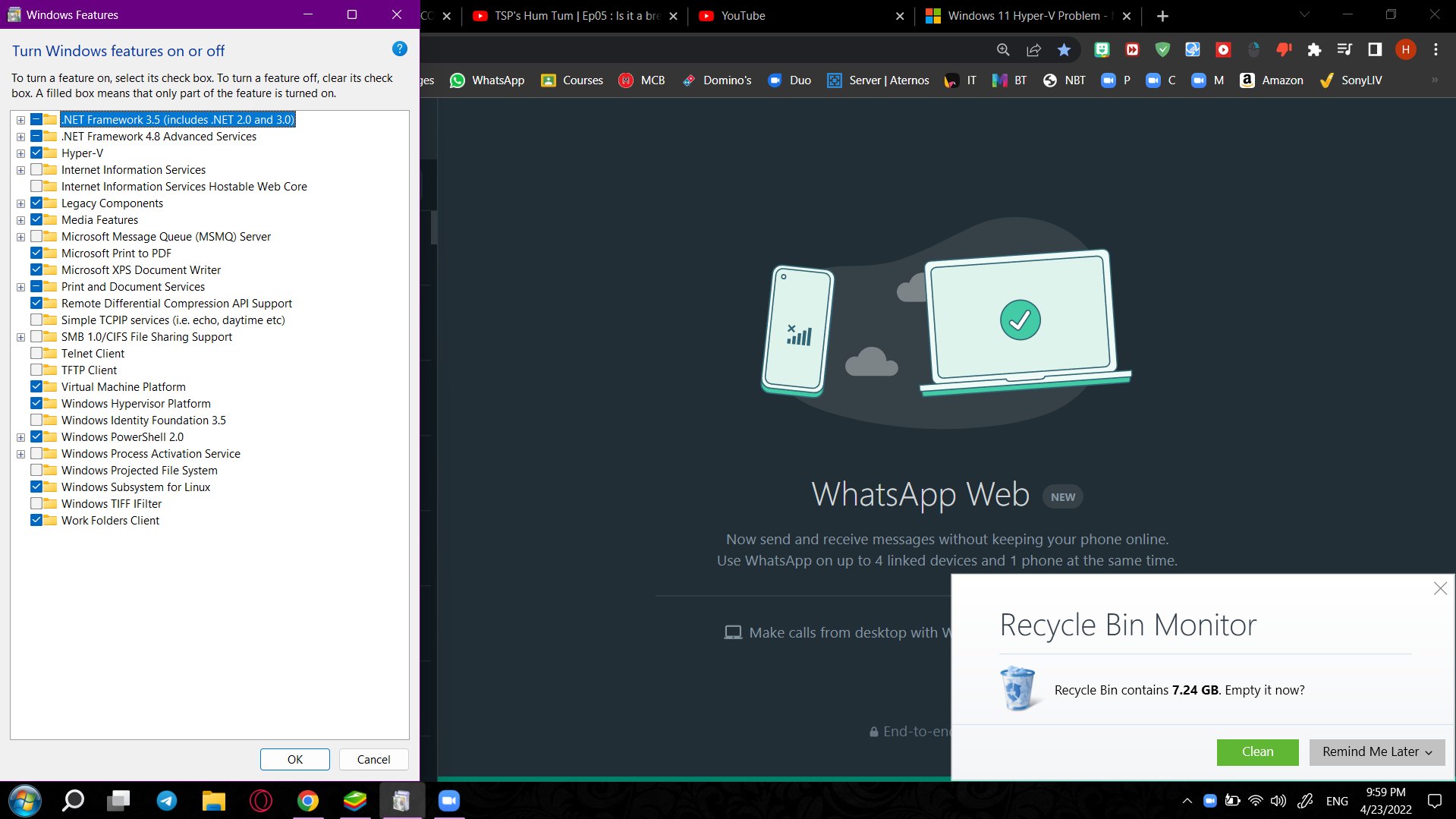Open BlueStacks from taskbar
The image size is (1456, 819).
click(355, 801)
